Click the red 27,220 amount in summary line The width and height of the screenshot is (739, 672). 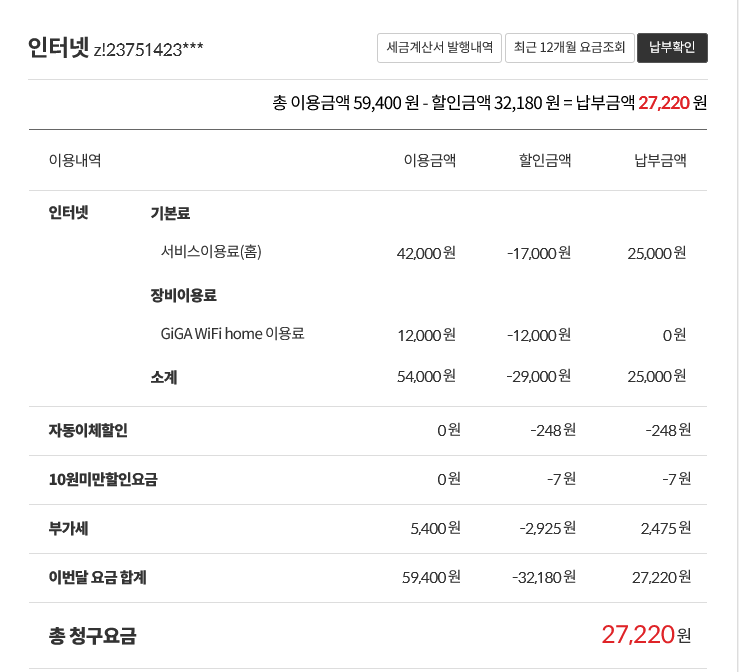[664, 103]
